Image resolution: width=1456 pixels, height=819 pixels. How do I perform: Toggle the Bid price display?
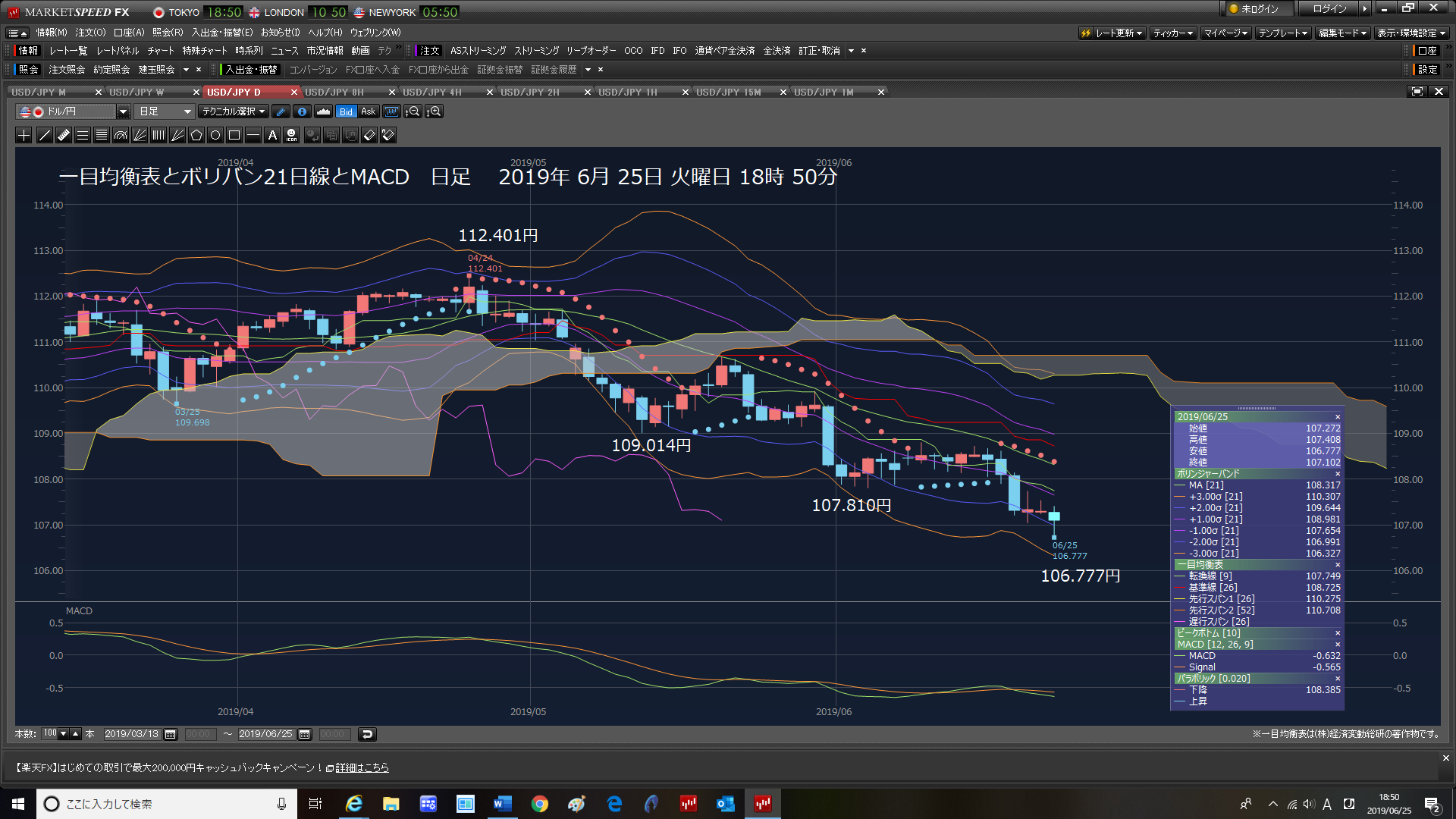(346, 111)
